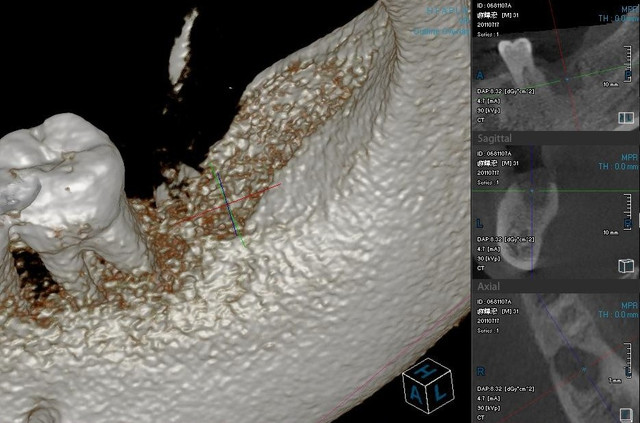Screen dimensions: 640x423
Task: Click 'Series : 1' in the Sagittal pane
Action: [488, 183]
